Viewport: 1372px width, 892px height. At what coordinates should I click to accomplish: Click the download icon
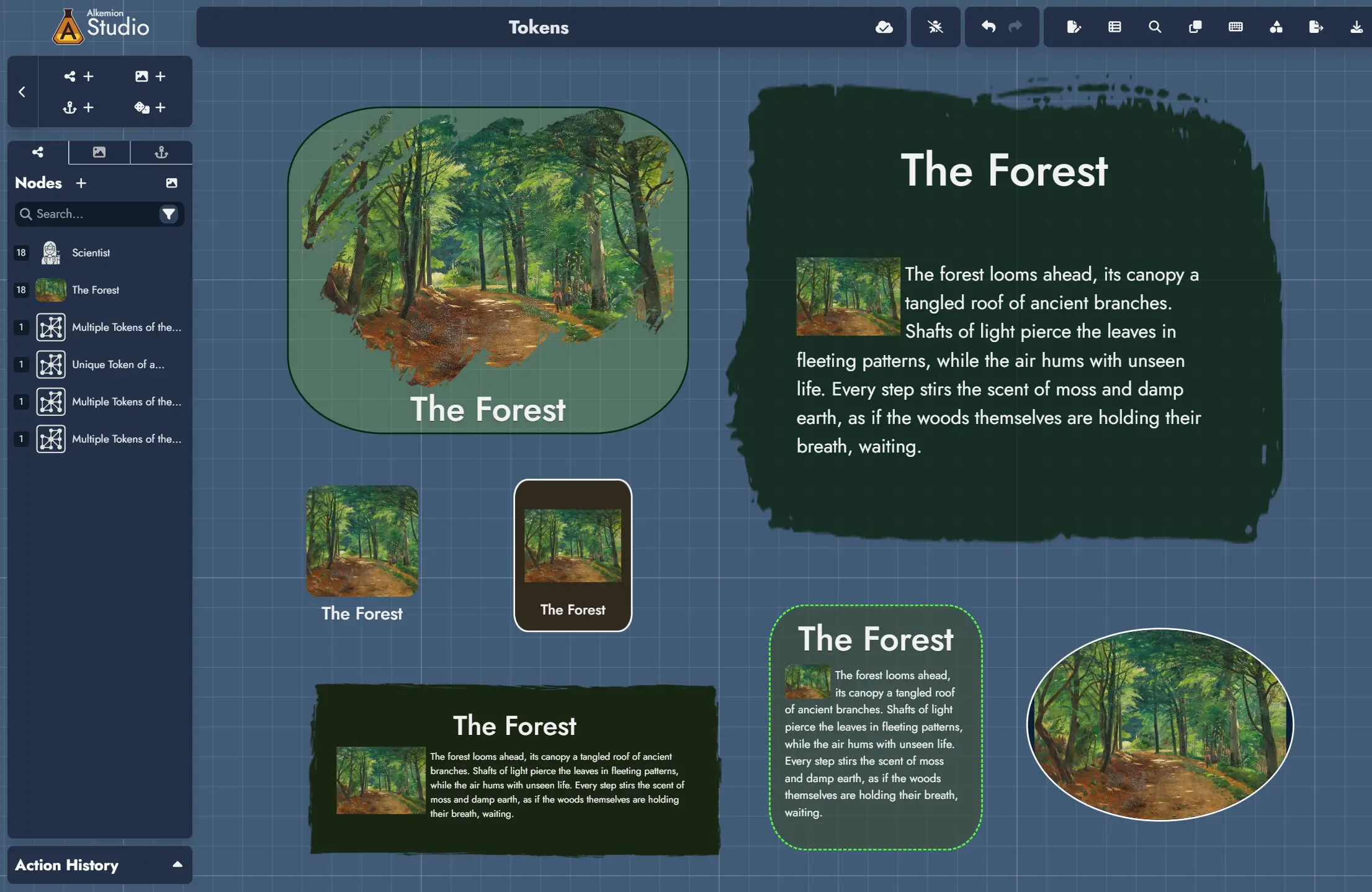click(x=1356, y=27)
